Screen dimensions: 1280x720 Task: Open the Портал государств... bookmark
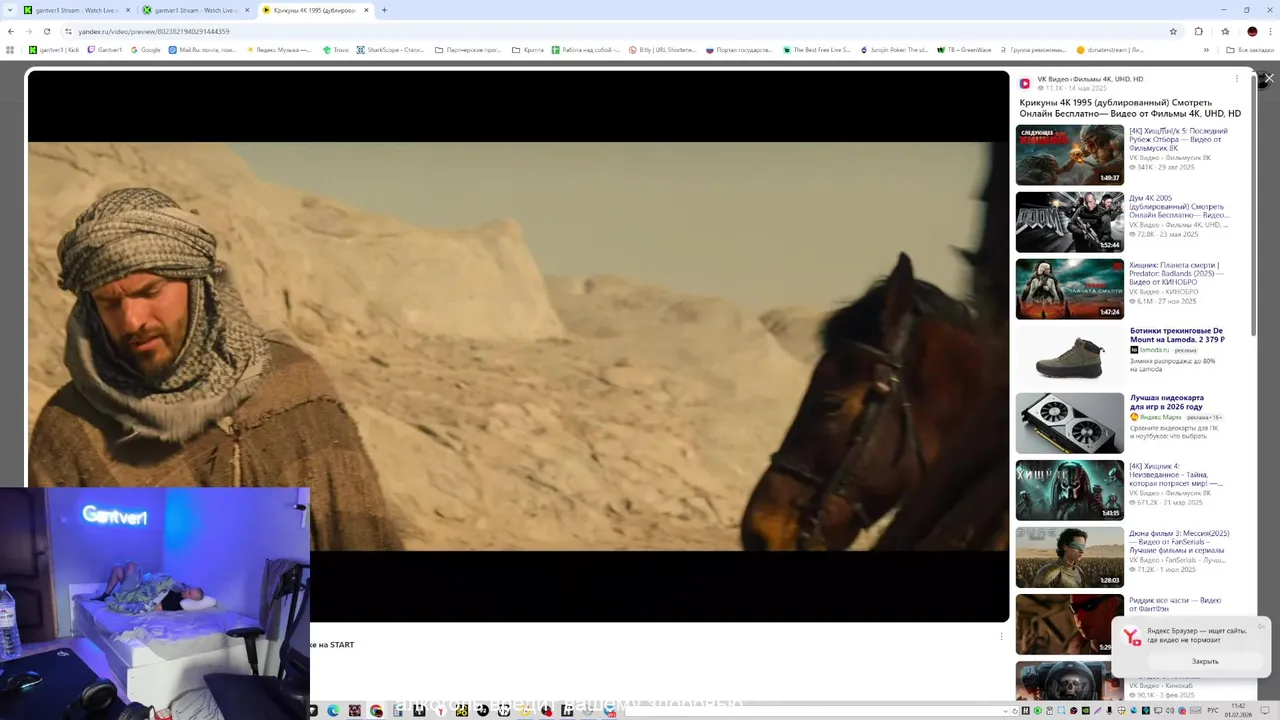739,49
